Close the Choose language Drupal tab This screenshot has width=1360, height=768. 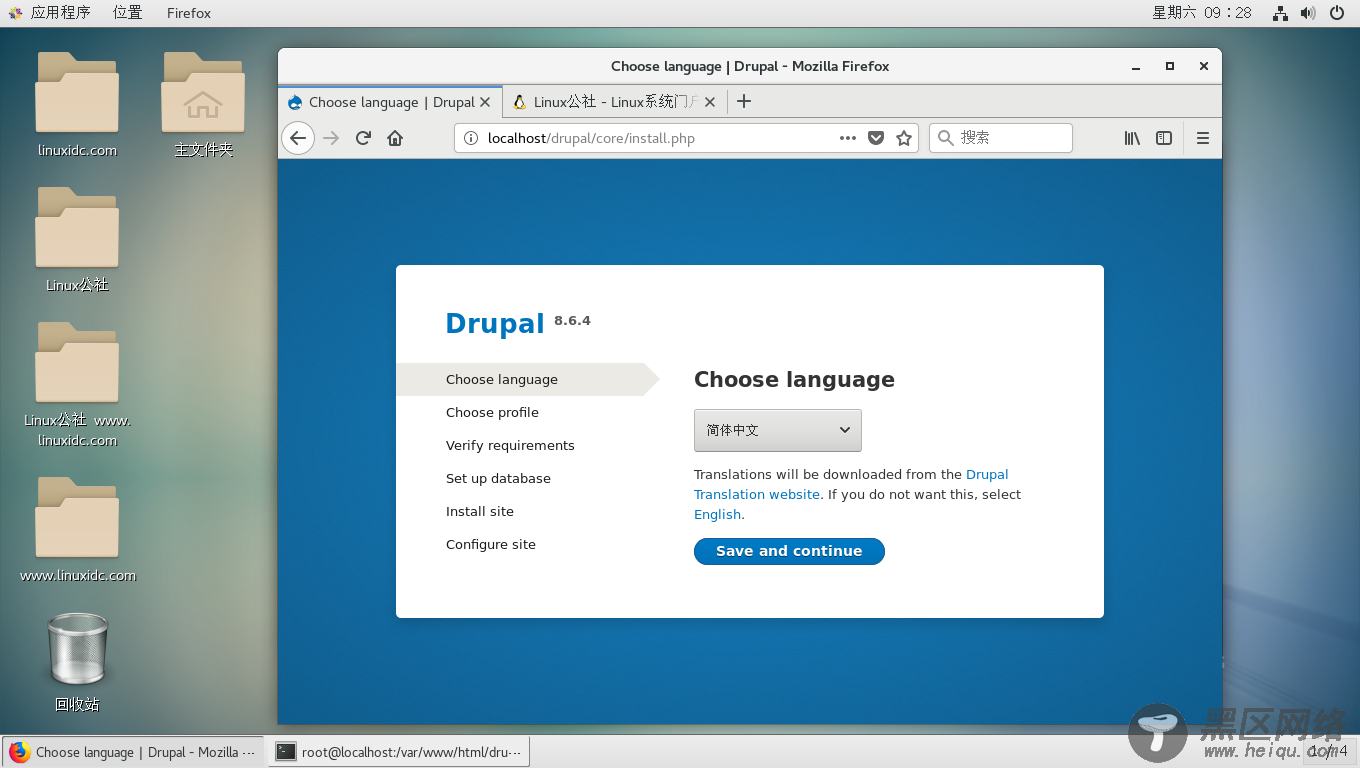click(x=485, y=102)
